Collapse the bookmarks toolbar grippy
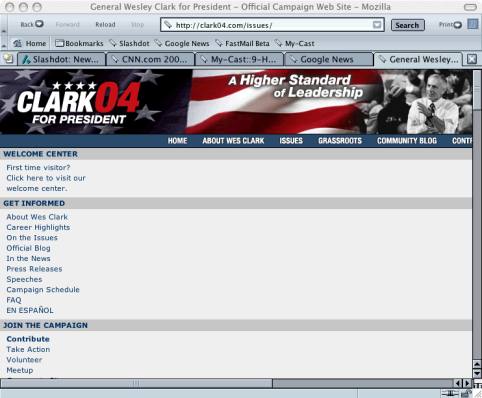482x398 pixels. point(4,43)
